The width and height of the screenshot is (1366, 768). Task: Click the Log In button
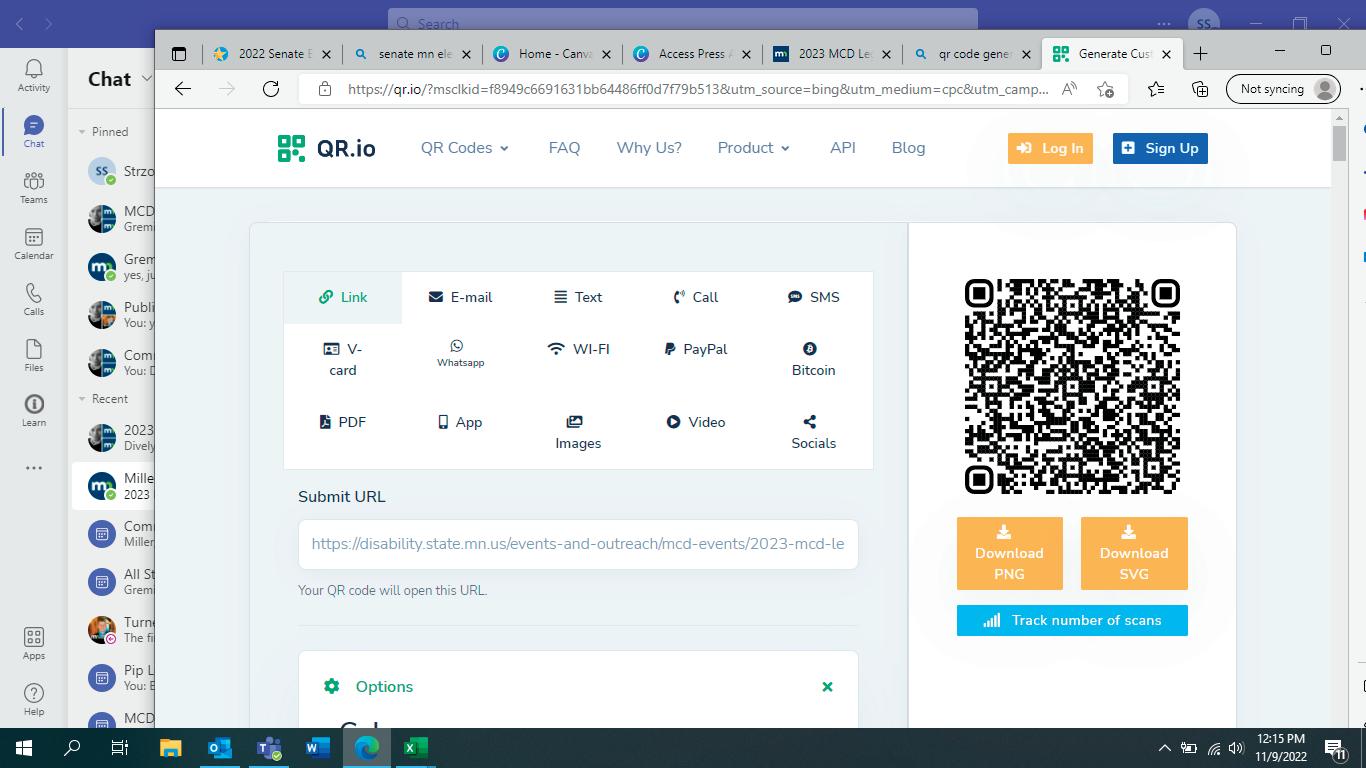(1050, 148)
